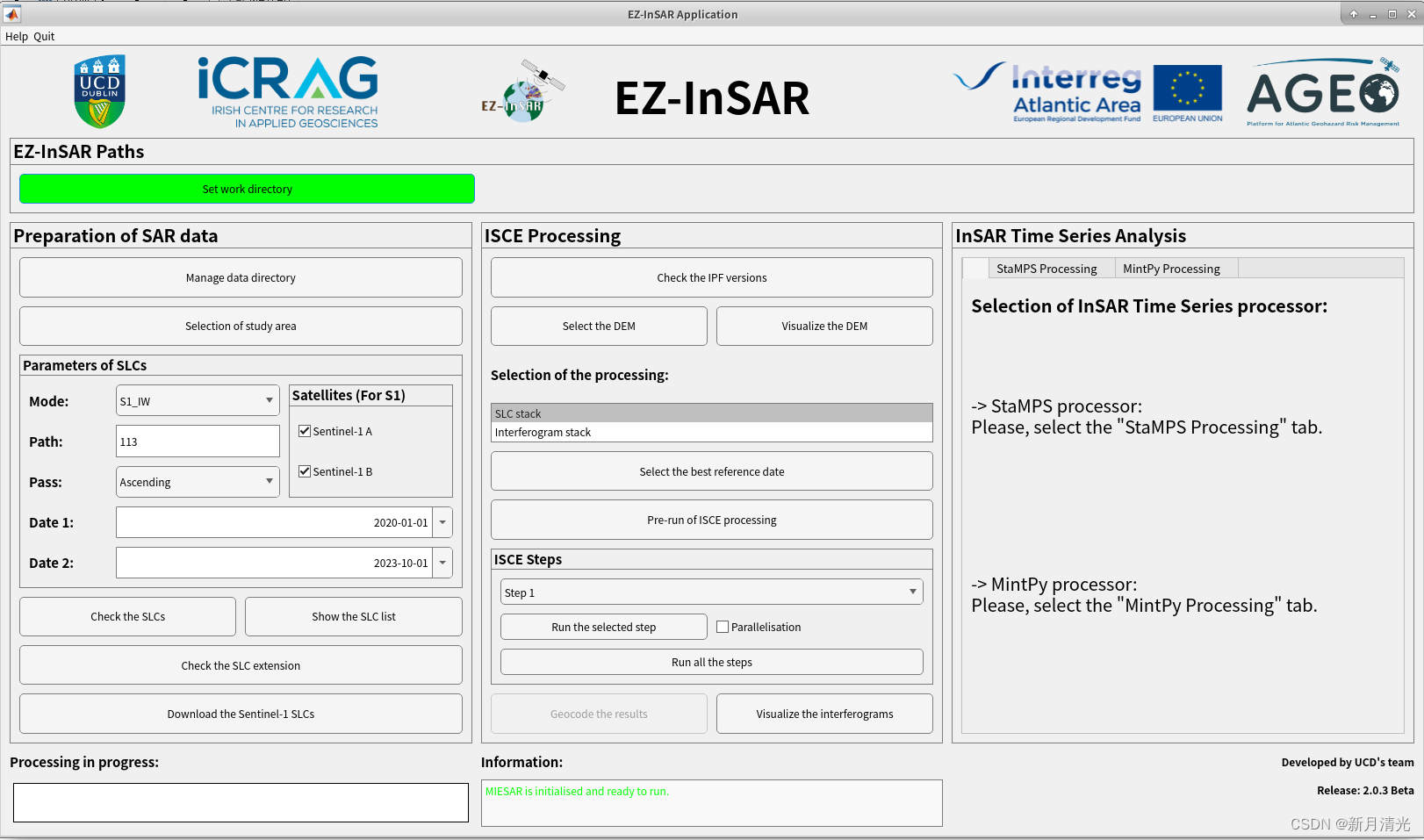Image resolution: width=1424 pixels, height=840 pixels.
Task: Click Check the IPF versions button
Action: (712, 277)
